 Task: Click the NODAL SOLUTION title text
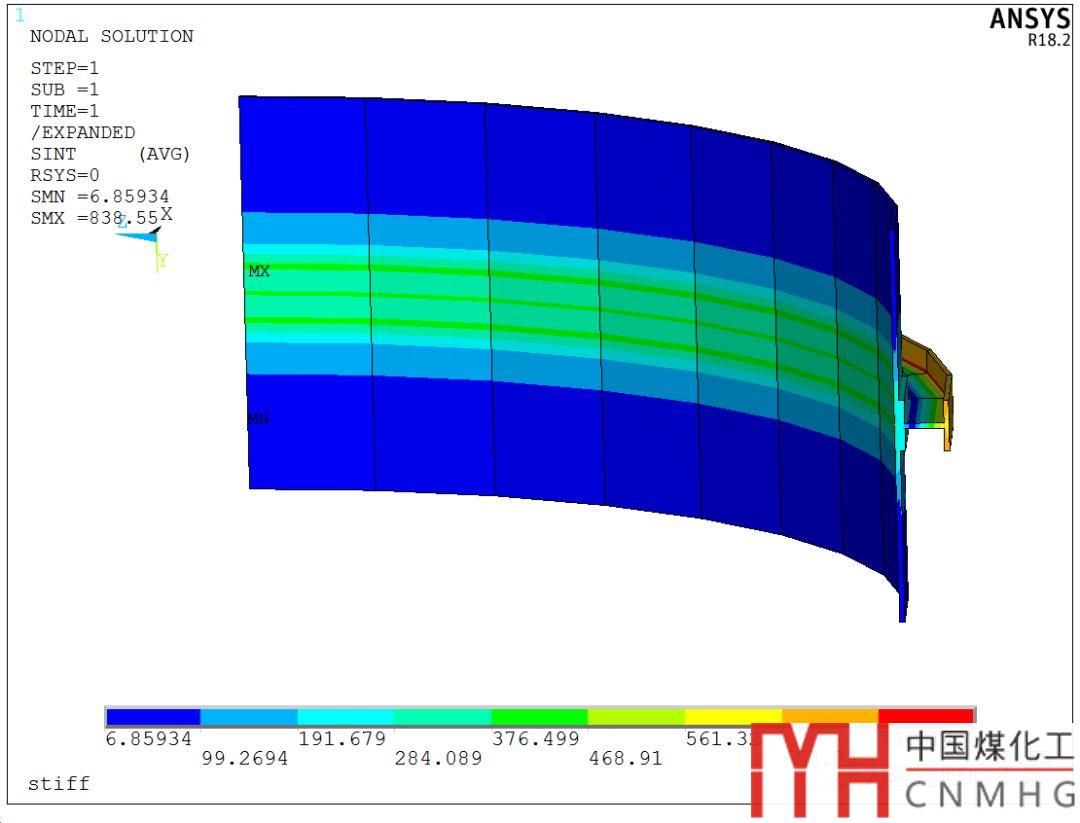click(x=111, y=36)
